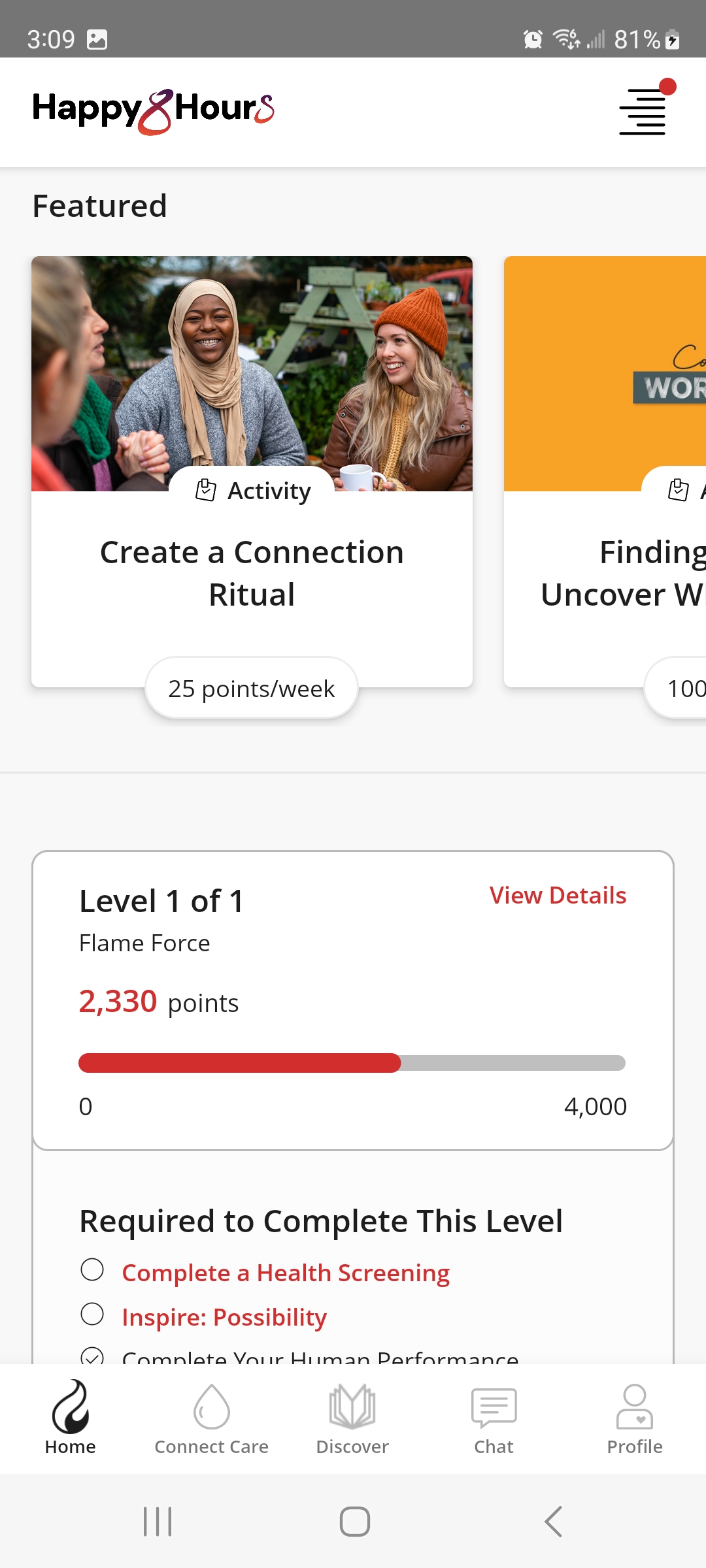The height and width of the screenshot is (1568, 706).
Task: Open the View Details link
Action: 558,895
